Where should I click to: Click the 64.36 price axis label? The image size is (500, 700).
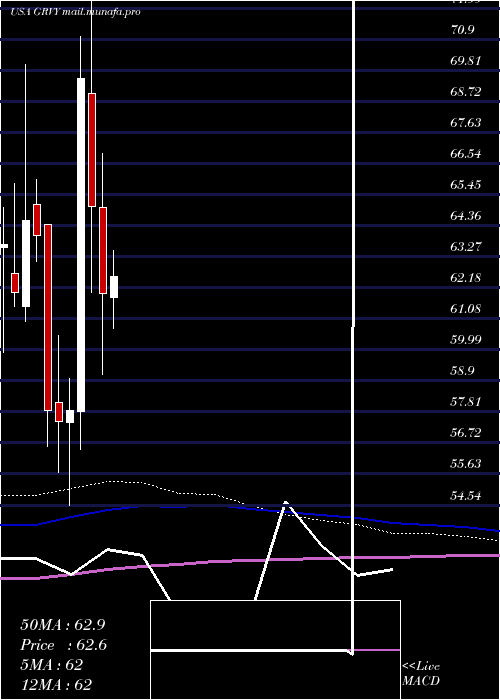click(466, 216)
